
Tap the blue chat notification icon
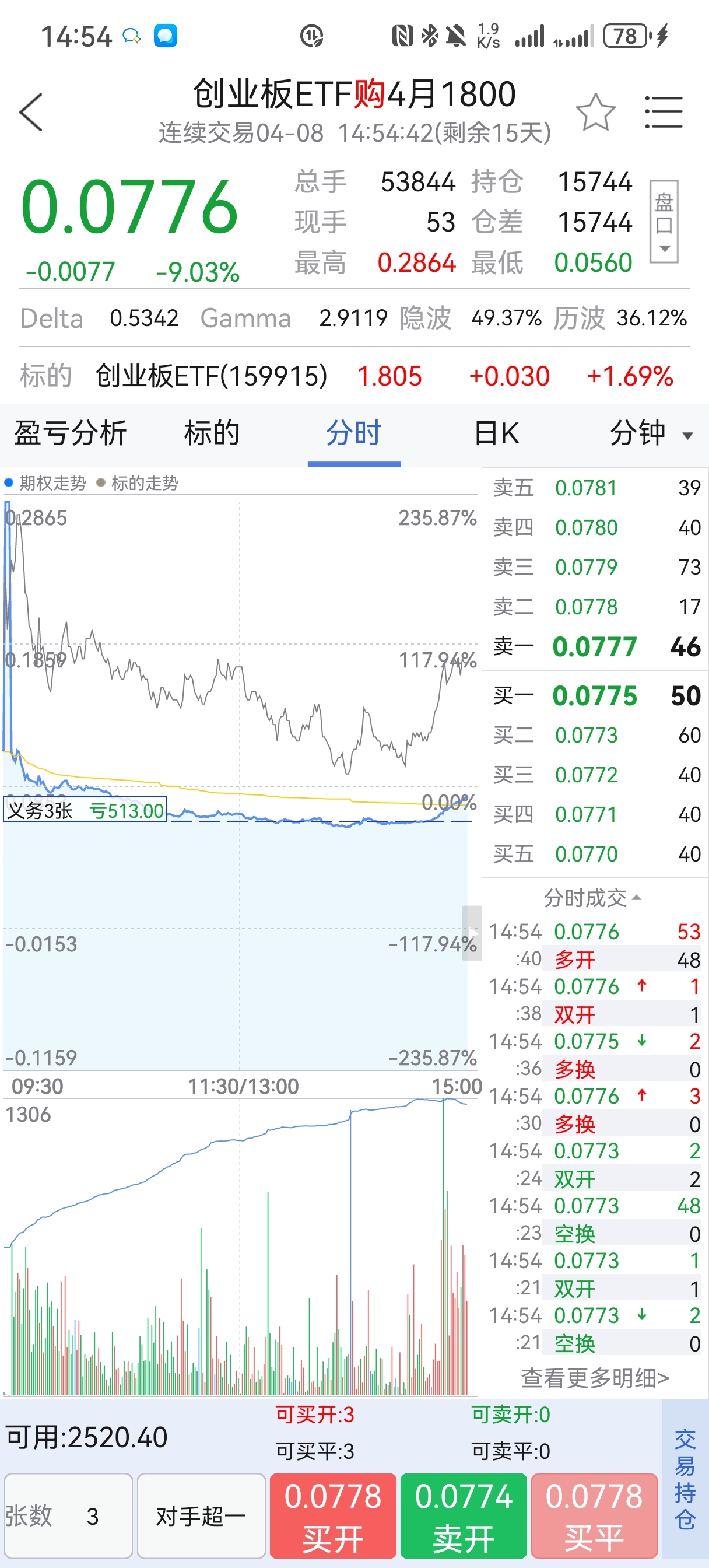(x=166, y=36)
